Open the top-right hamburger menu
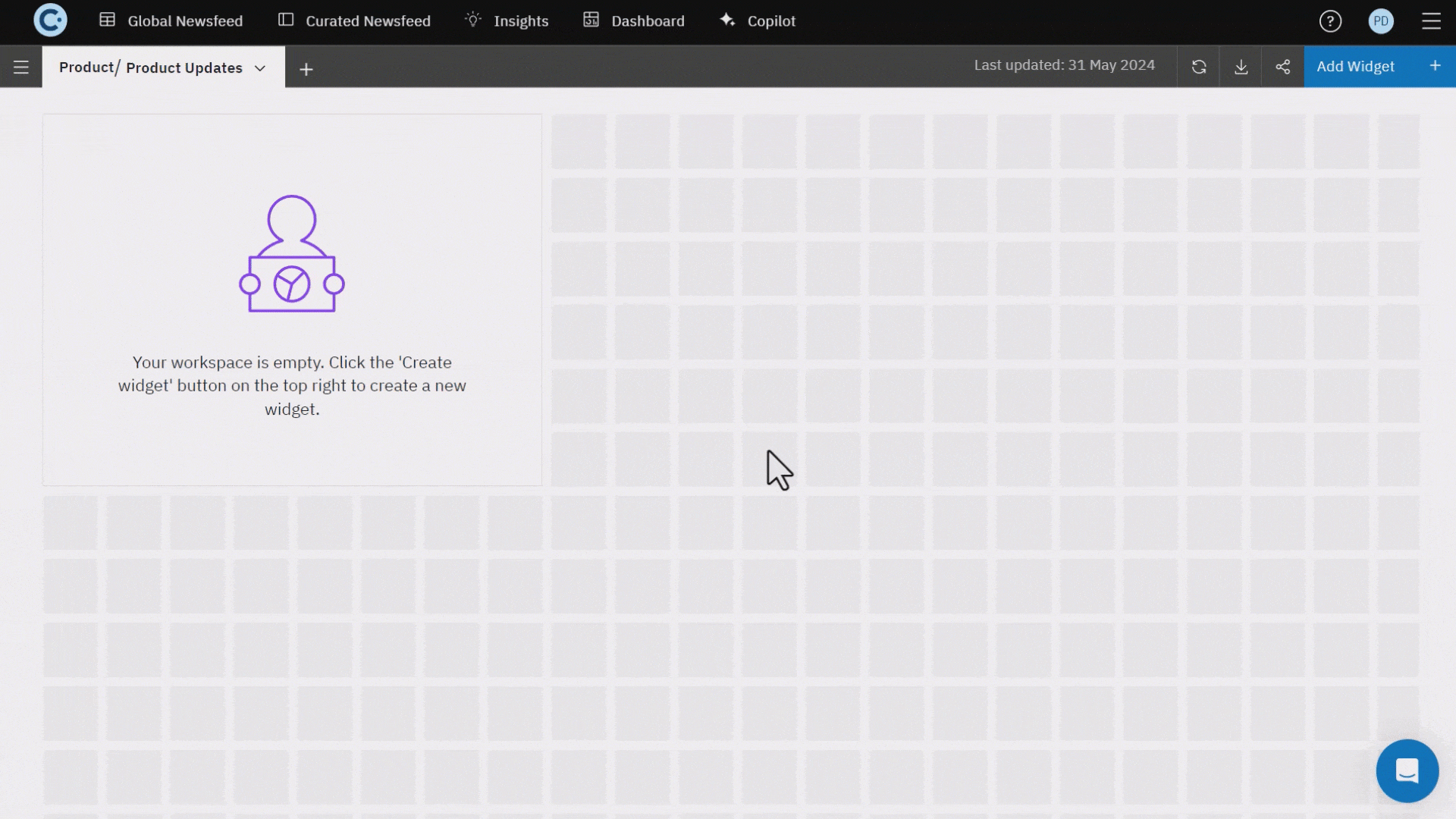Viewport: 1456px width, 819px height. point(1431,21)
